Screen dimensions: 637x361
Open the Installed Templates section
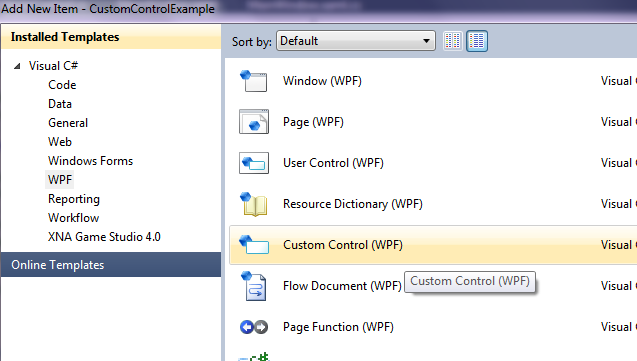point(111,37)
